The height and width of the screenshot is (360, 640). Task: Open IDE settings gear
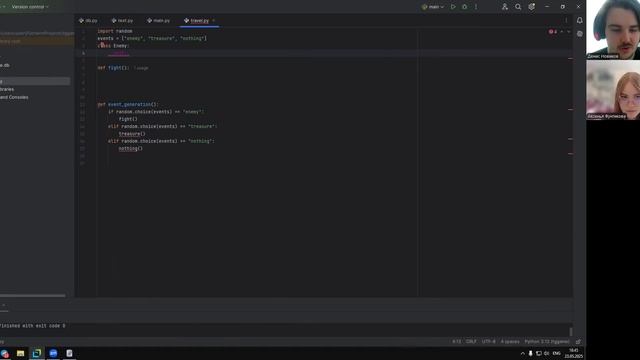(531, 7)
